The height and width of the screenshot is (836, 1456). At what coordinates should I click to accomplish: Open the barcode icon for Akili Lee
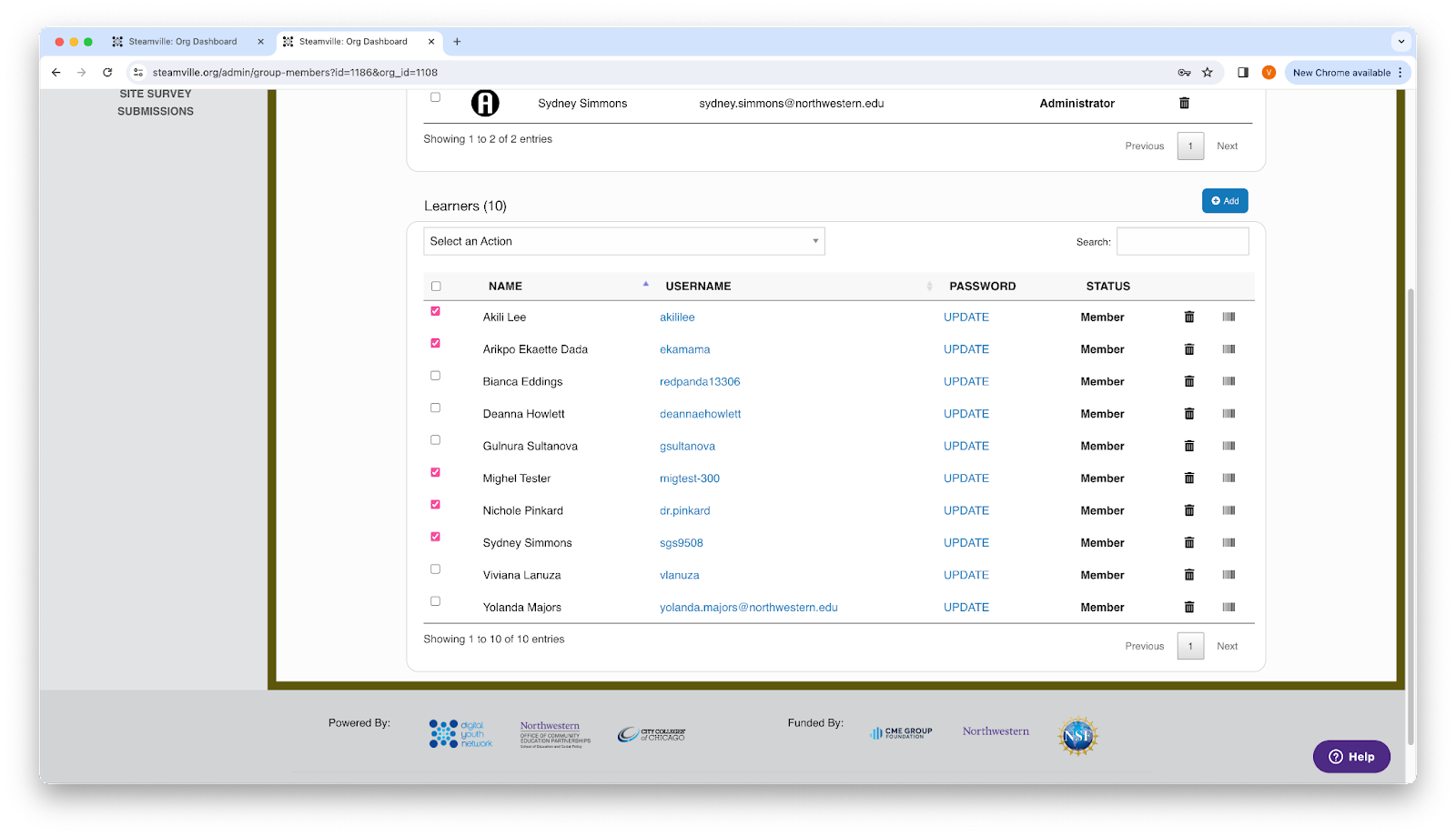pos(1228,317)
